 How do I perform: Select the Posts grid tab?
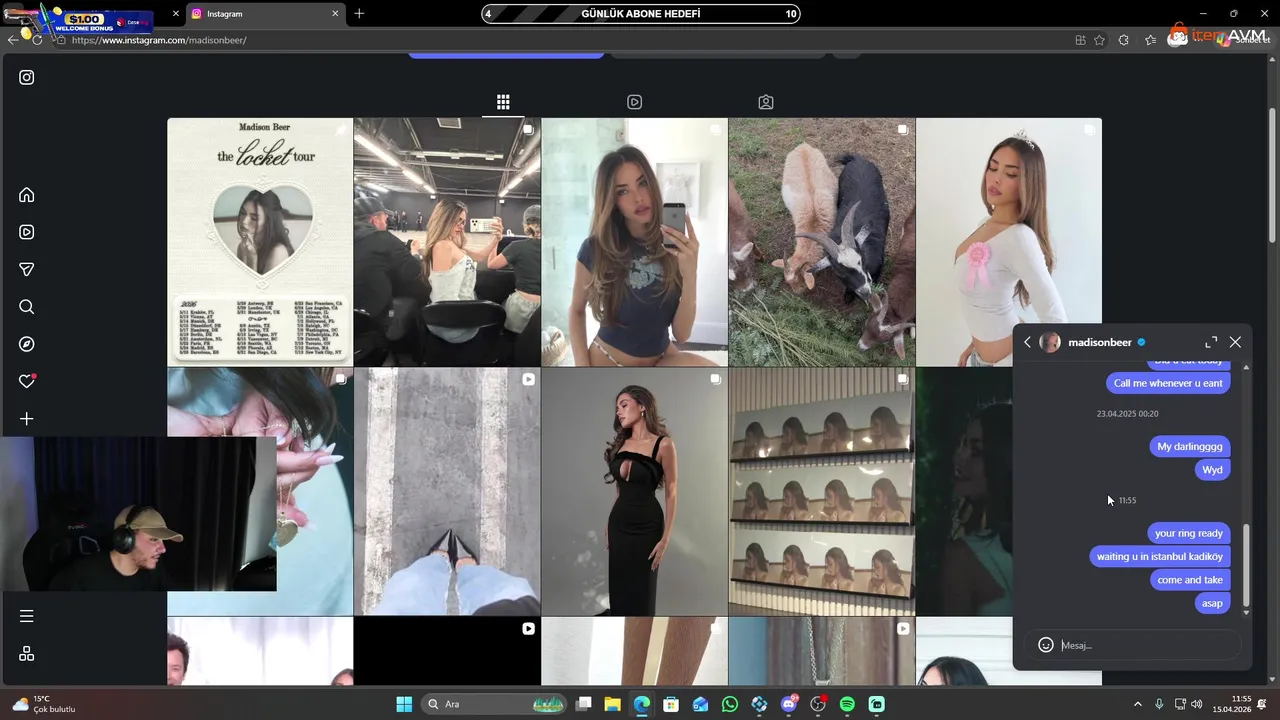click(x=503, y=102)
